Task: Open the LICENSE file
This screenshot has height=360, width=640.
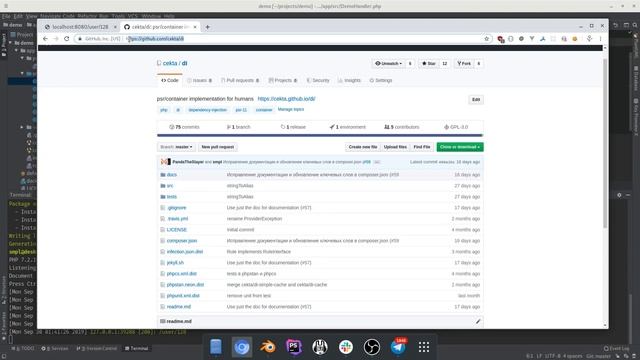Action: [177, 230]
